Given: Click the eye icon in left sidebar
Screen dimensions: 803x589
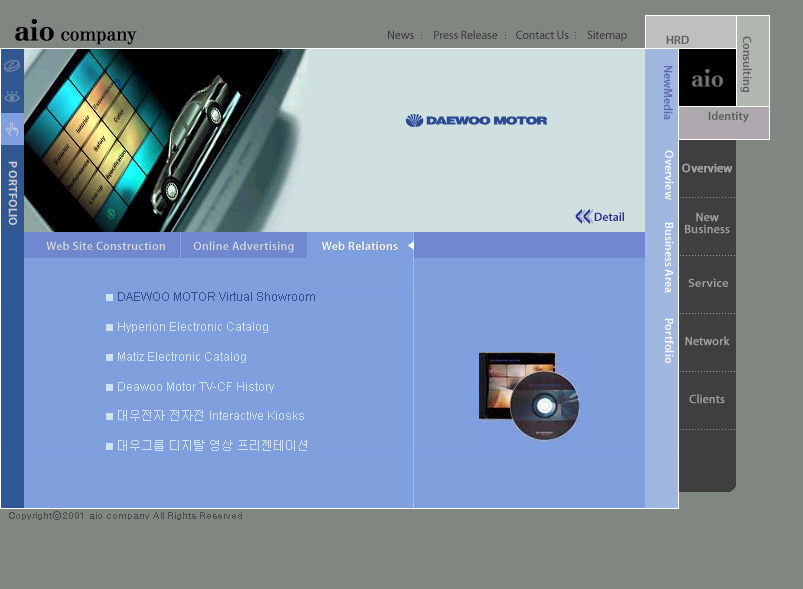Looking at the screenshot, I should [x=12, y=96].
